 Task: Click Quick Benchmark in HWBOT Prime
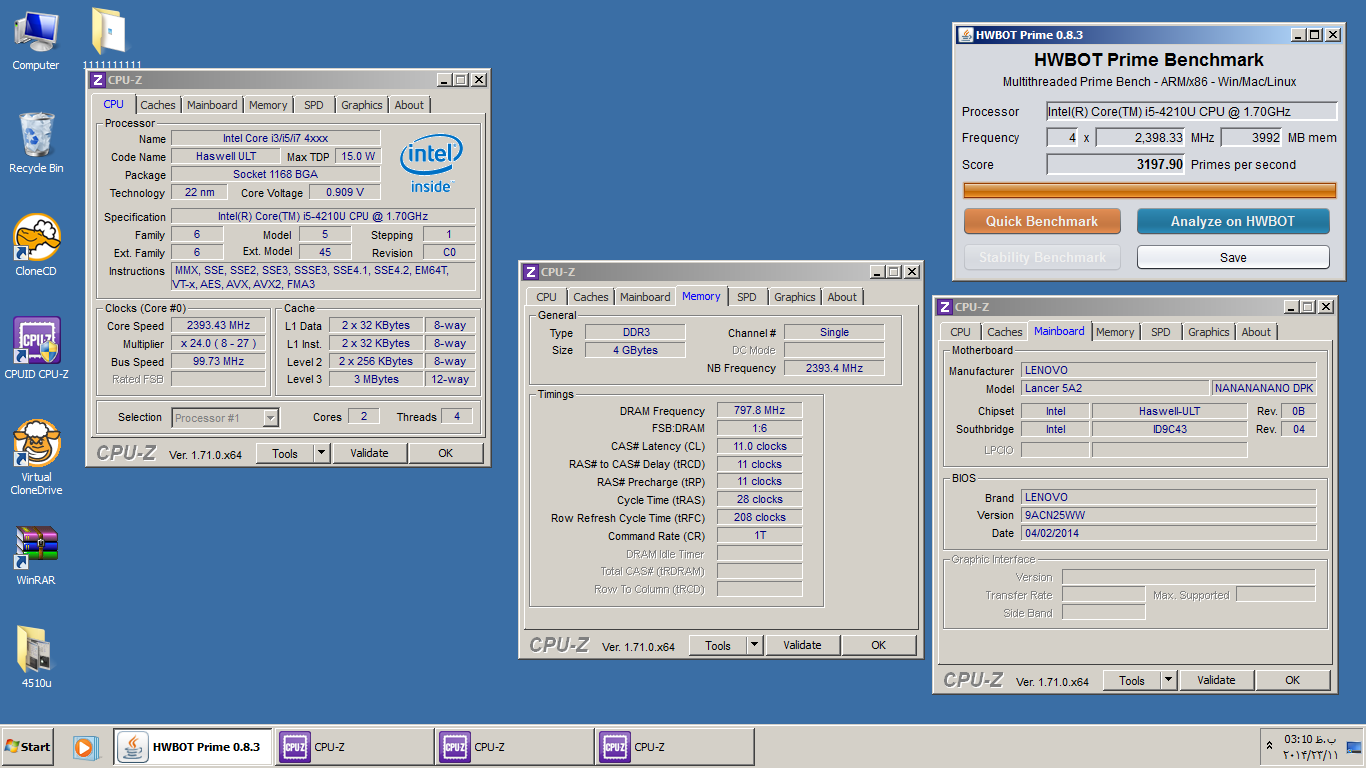pyautogui.click(x=1042, y=221)
